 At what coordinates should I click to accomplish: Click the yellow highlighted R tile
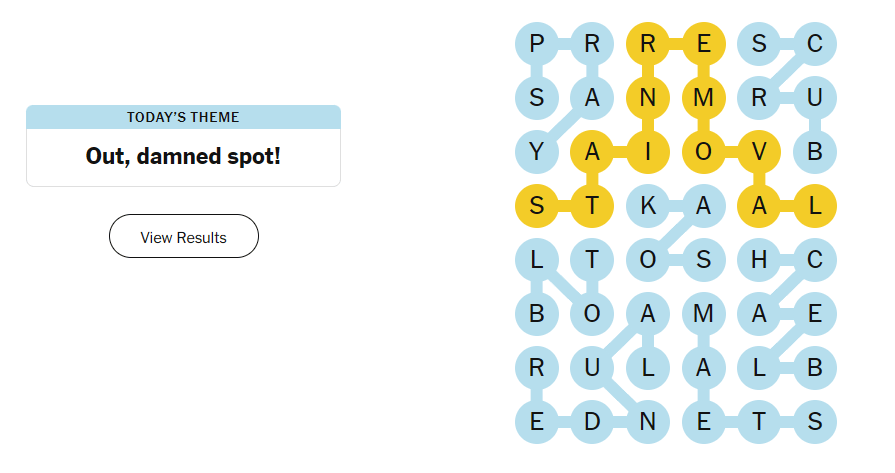pos(648,44)
